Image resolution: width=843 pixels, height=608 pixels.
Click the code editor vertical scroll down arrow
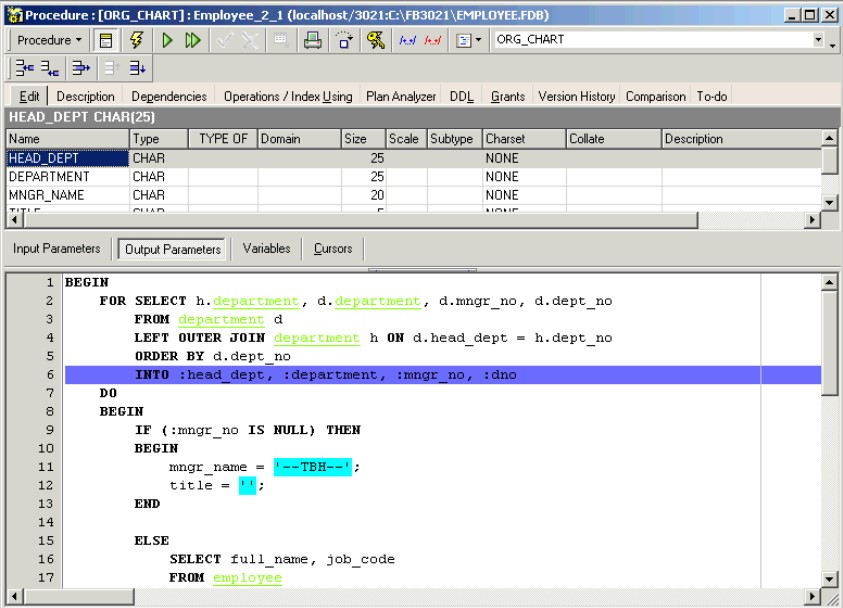[x=829, y=578]
